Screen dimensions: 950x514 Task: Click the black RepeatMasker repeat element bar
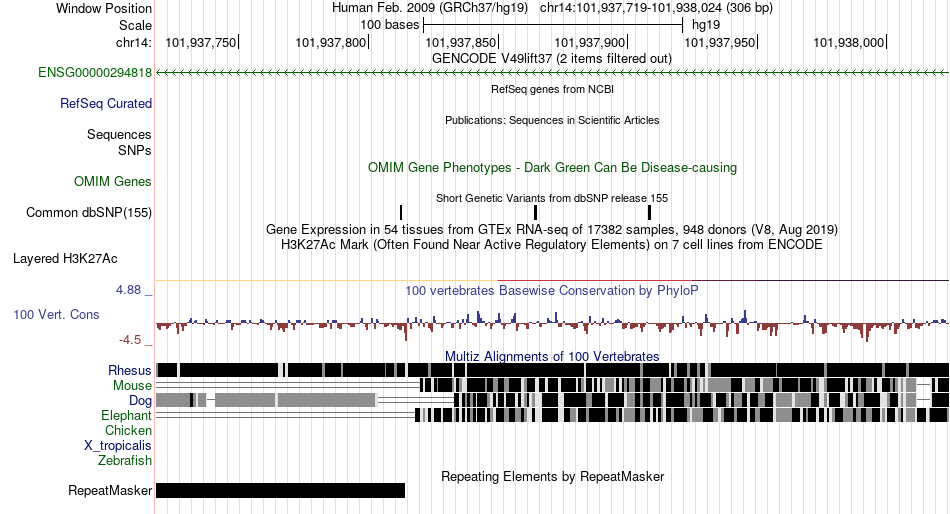pos(281,490)
